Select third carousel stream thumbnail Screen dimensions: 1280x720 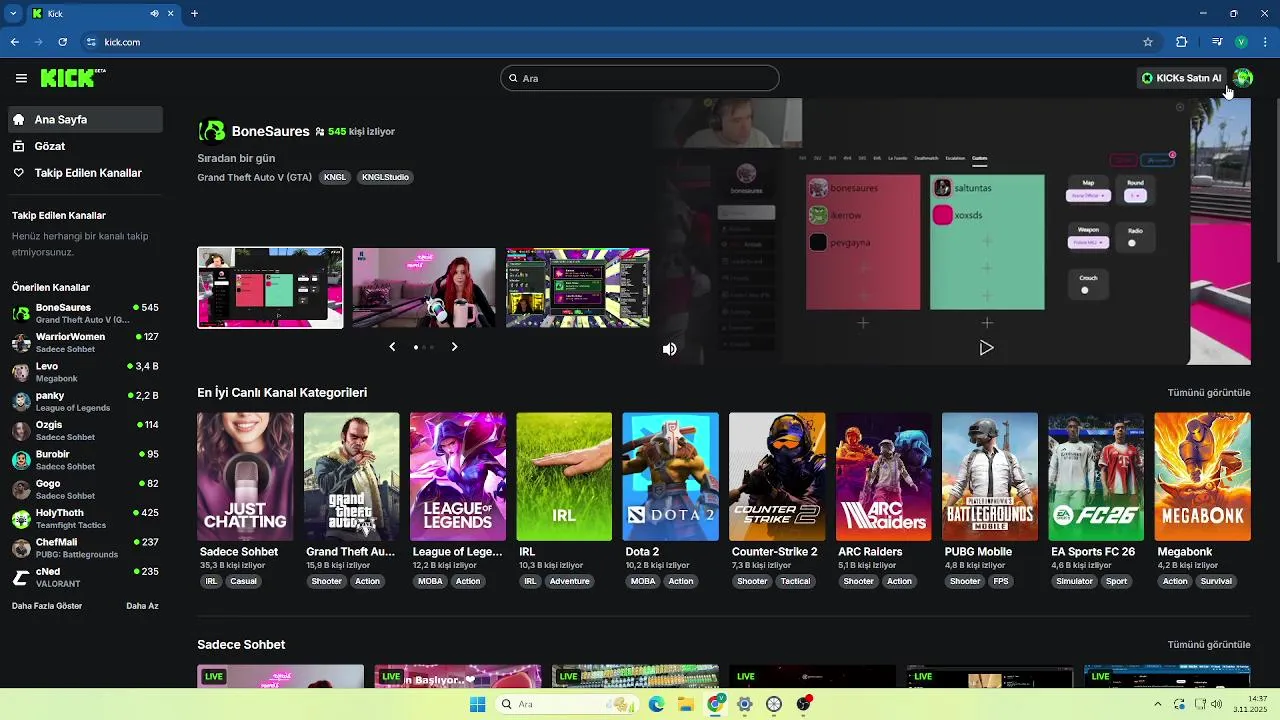(x=578, y=288)
